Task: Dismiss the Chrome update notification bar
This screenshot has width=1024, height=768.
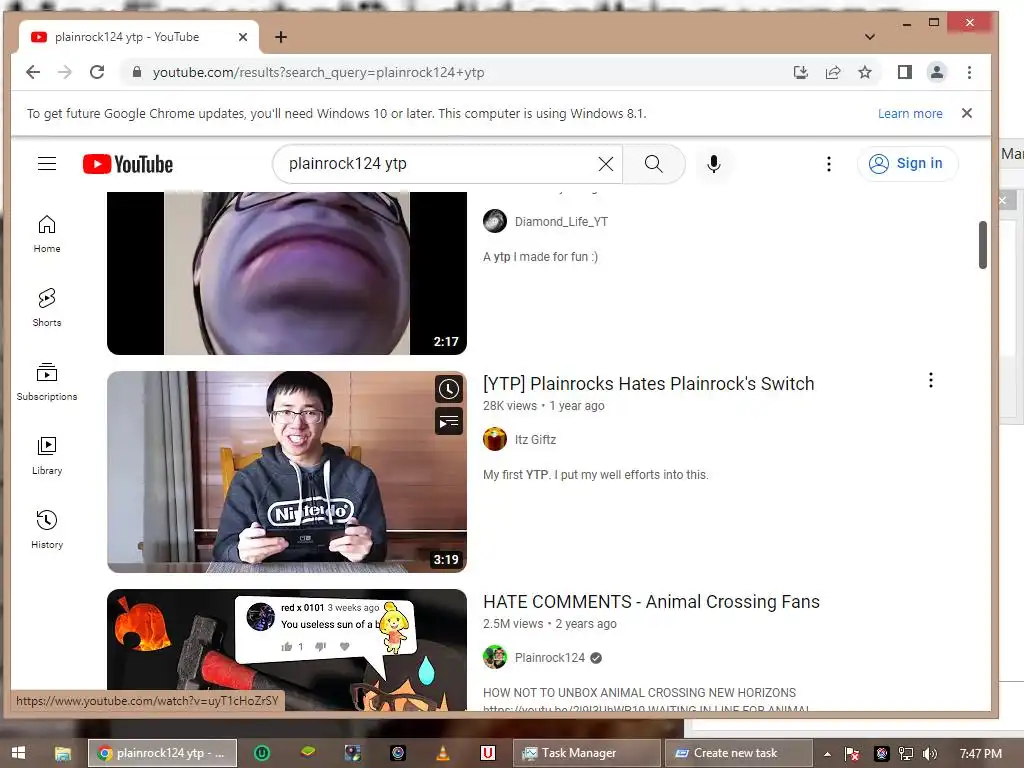Action: (967, 113)
